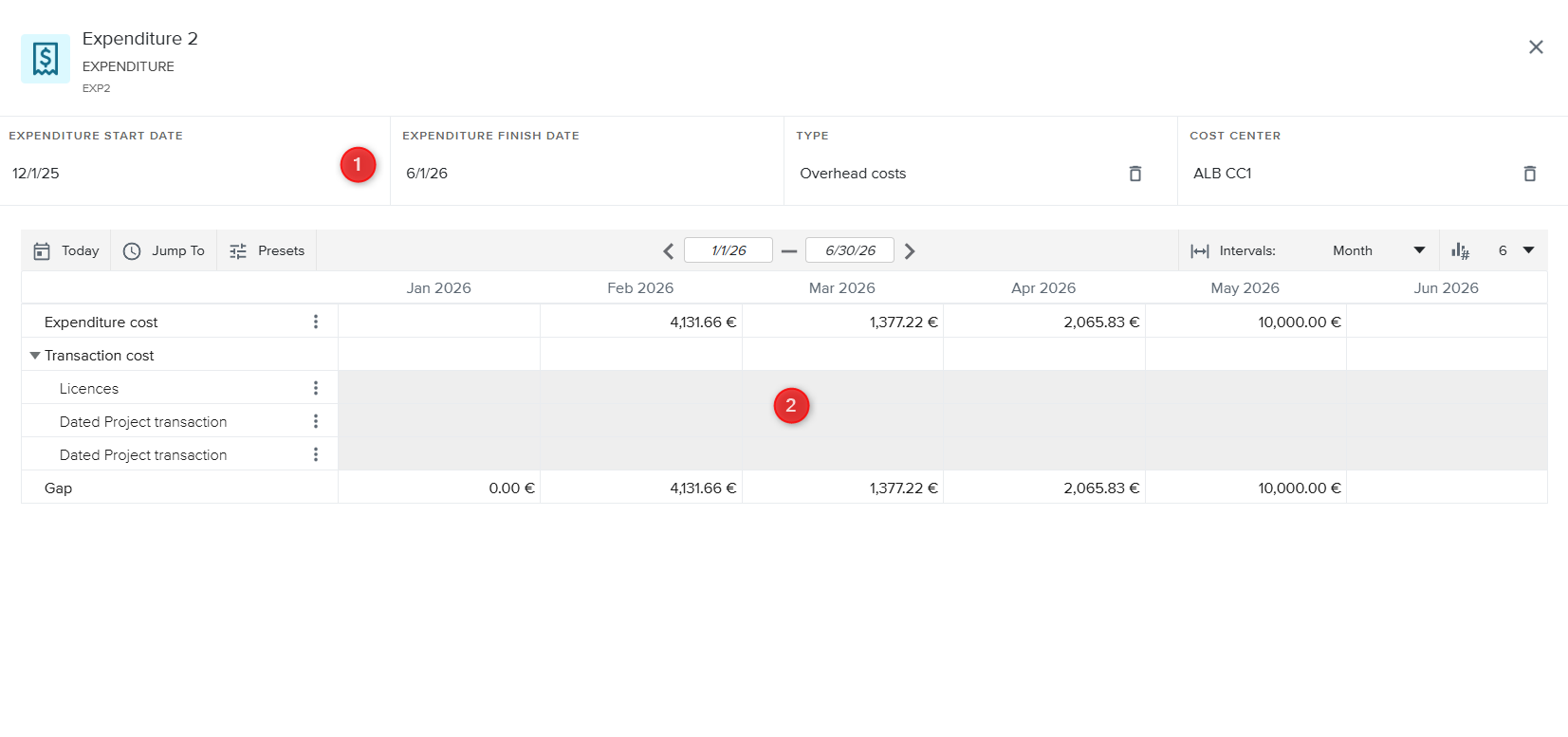Edit the range end date 6/30/26
Image resolution: width=1568 pixels, height=737 pixels.
coord(850,251)
